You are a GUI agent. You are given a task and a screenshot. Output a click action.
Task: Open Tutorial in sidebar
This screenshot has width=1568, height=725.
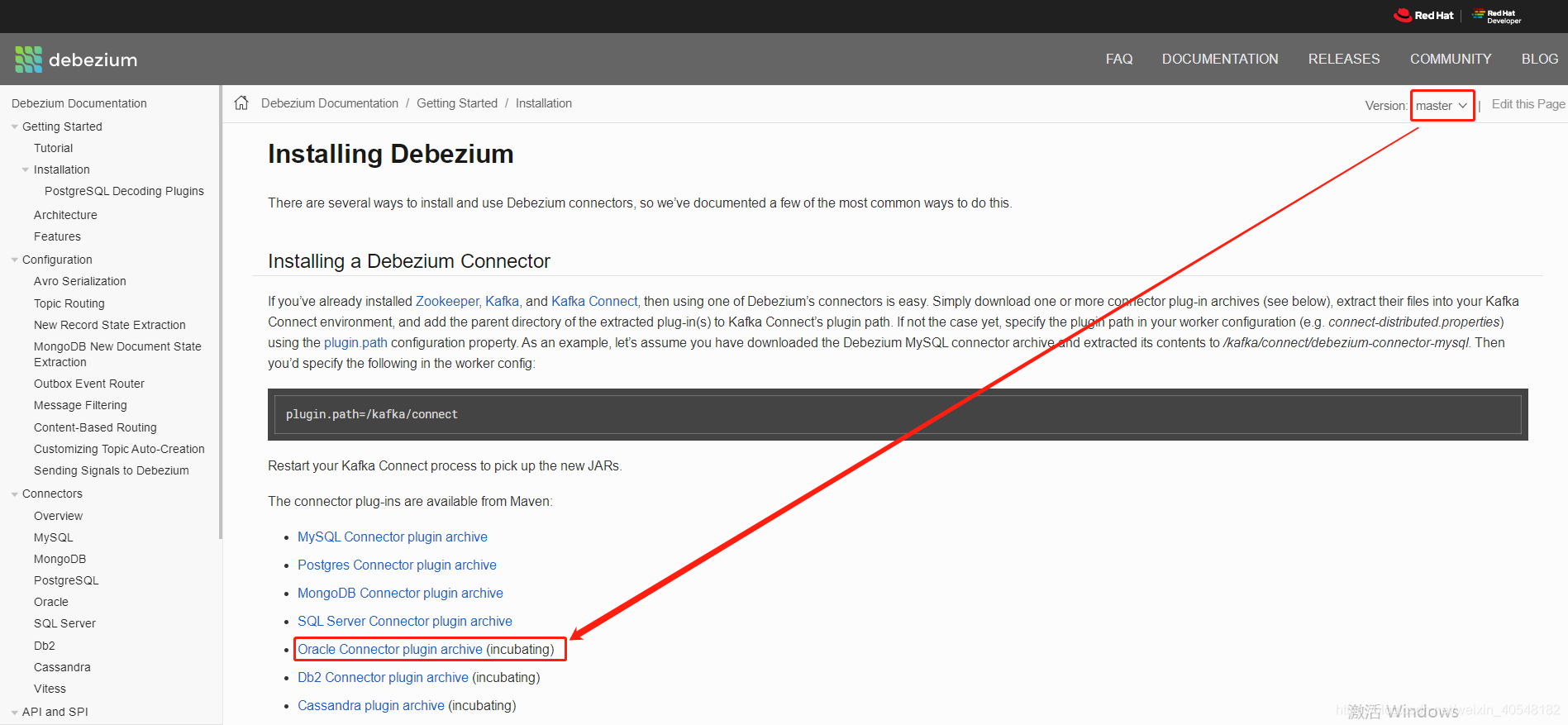coord(53,148)
